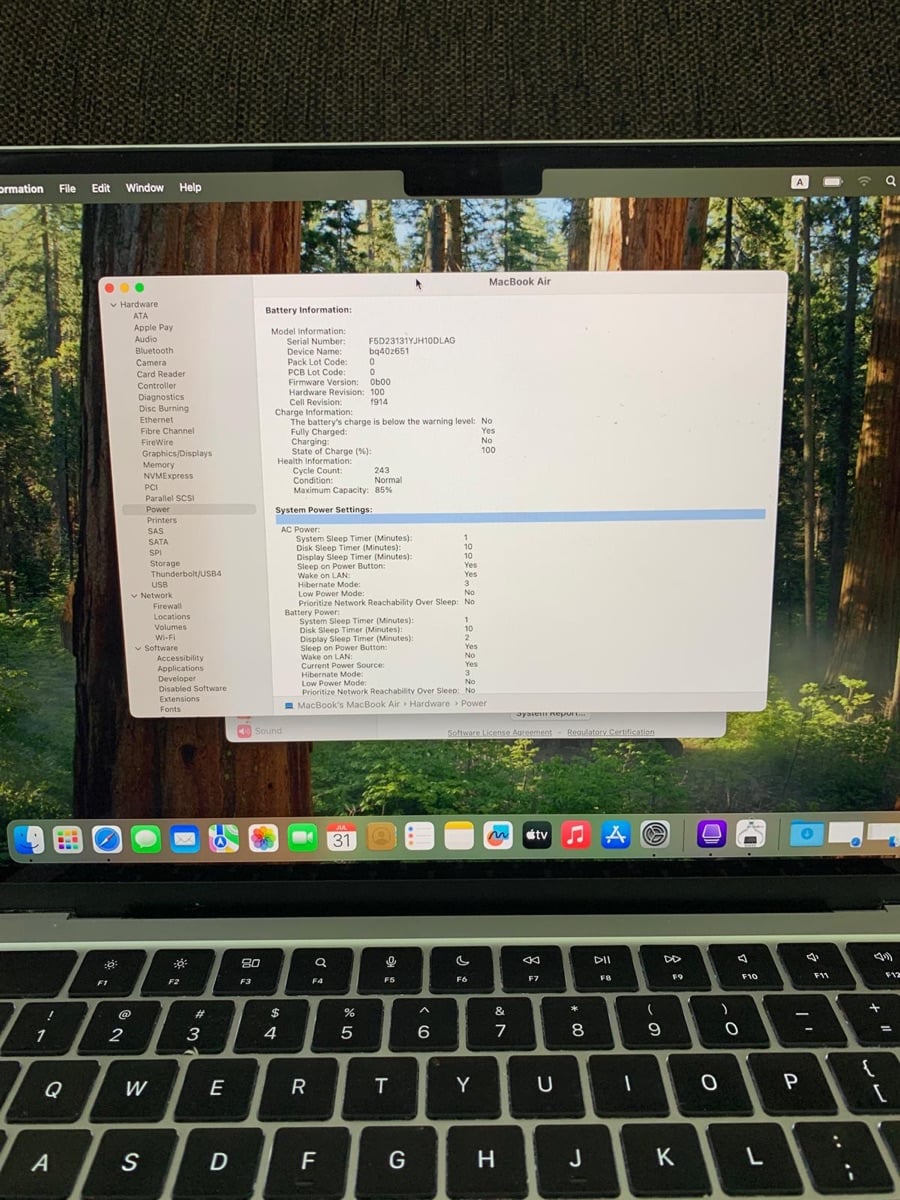Select Controller in the sidebar
Image resolution: width=900 pixels, height=1200 pixels.
pyautogui.click(x=157, y=386)
